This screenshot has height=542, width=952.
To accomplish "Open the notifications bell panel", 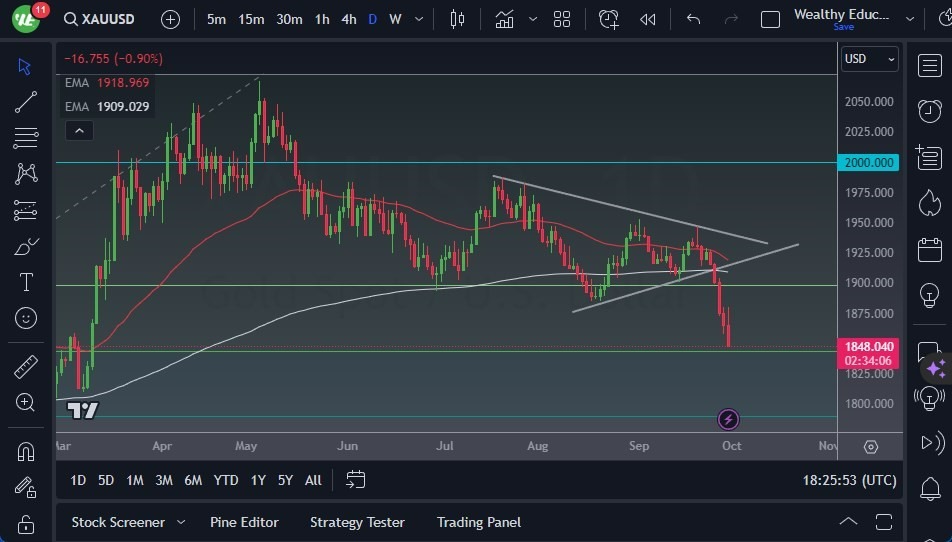I will tap(930, 488).
